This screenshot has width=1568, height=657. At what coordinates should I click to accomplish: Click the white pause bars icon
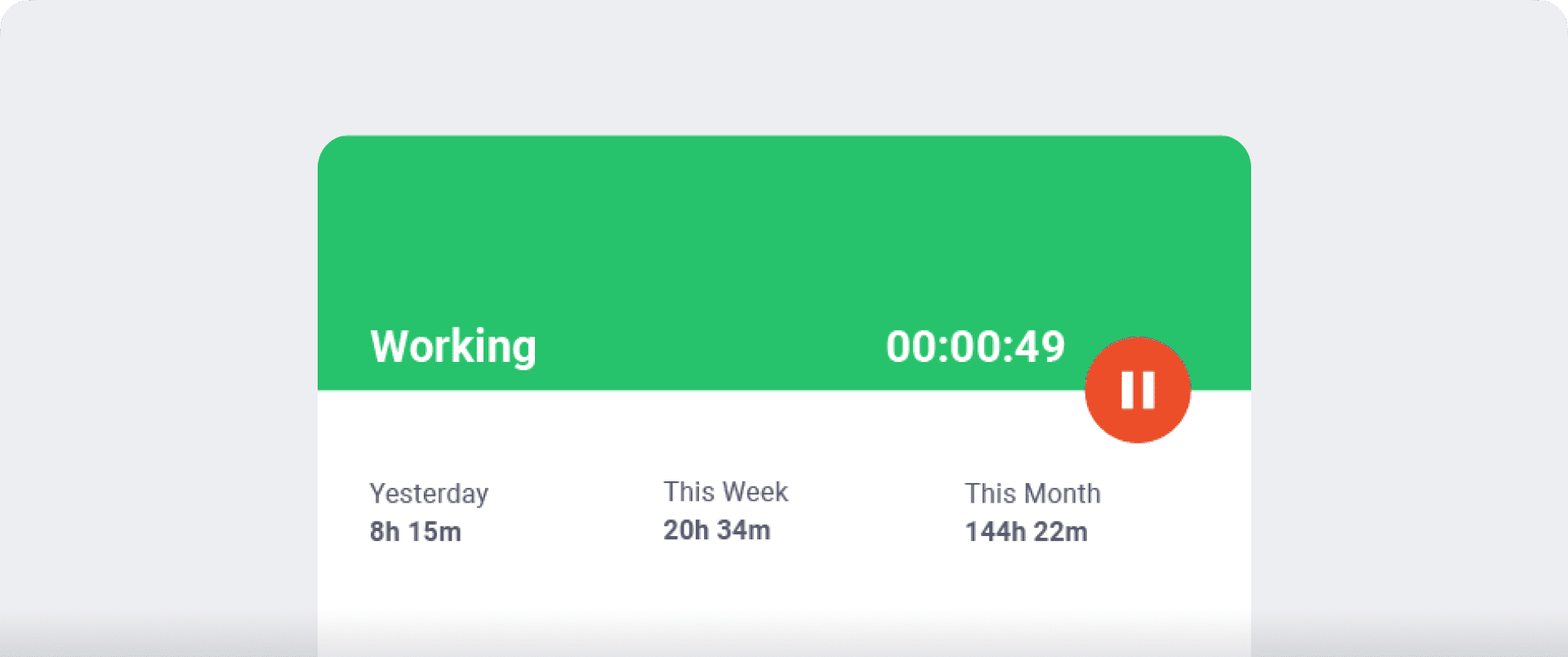(x=1138, y=390)
